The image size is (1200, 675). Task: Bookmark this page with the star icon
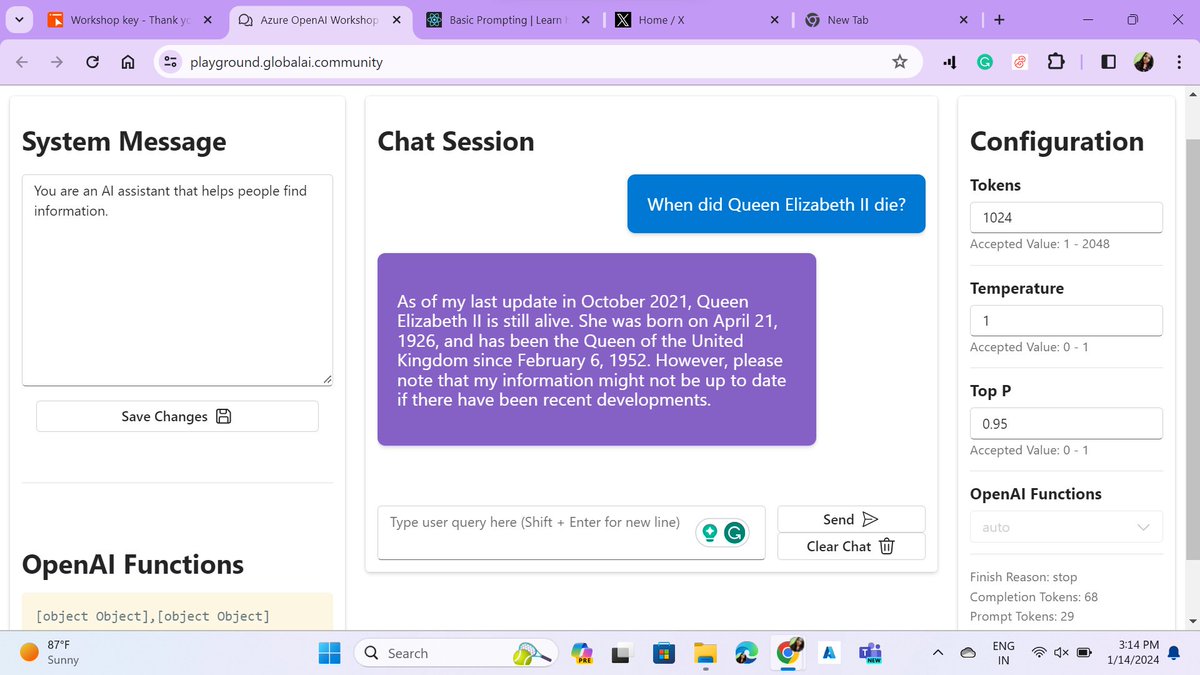tap(899, 62)
